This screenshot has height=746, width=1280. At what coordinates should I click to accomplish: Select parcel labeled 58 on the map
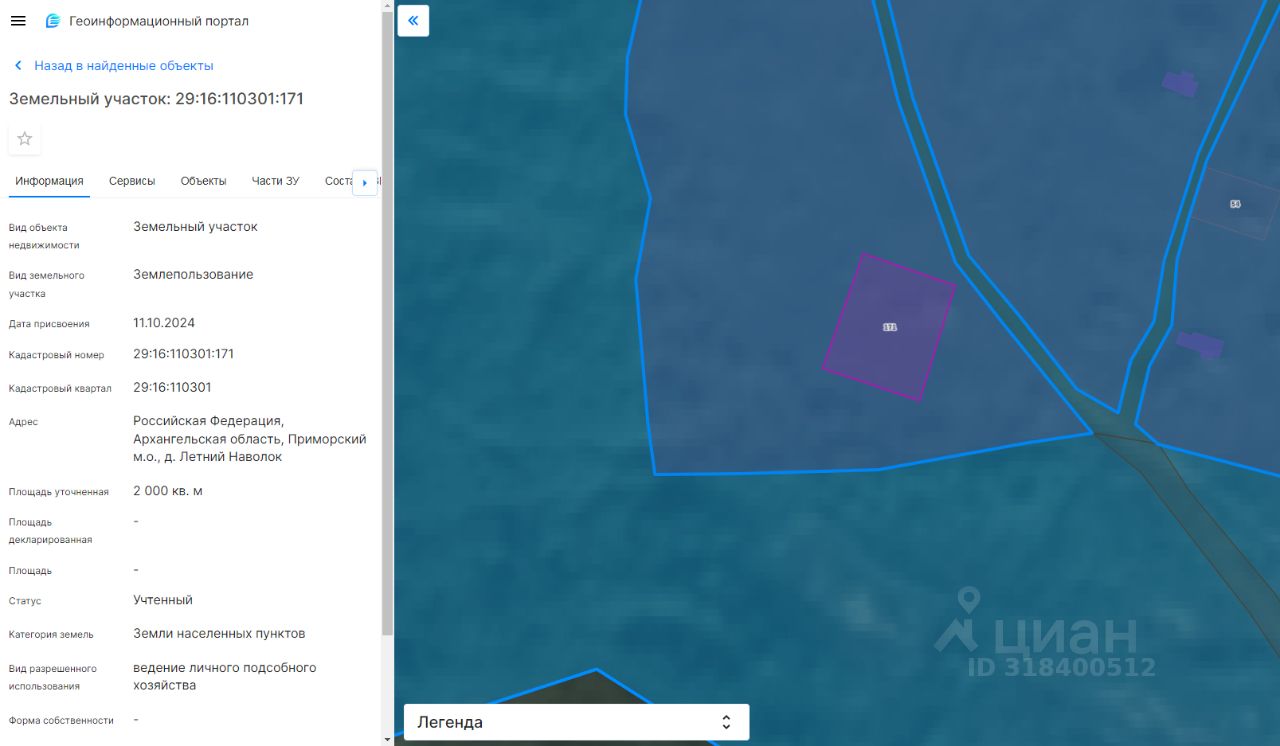(x=1235, y=204)
